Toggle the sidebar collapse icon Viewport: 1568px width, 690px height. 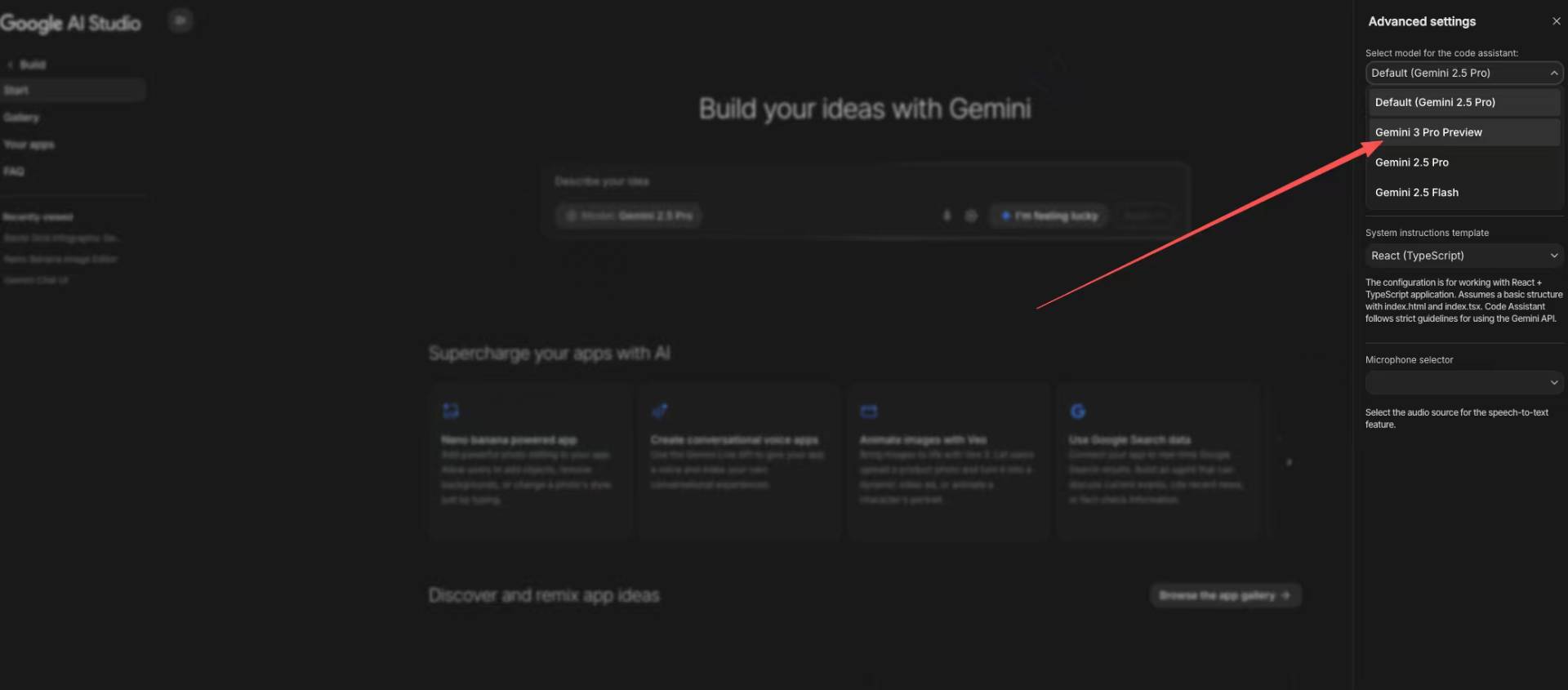[x=180, y=20]
